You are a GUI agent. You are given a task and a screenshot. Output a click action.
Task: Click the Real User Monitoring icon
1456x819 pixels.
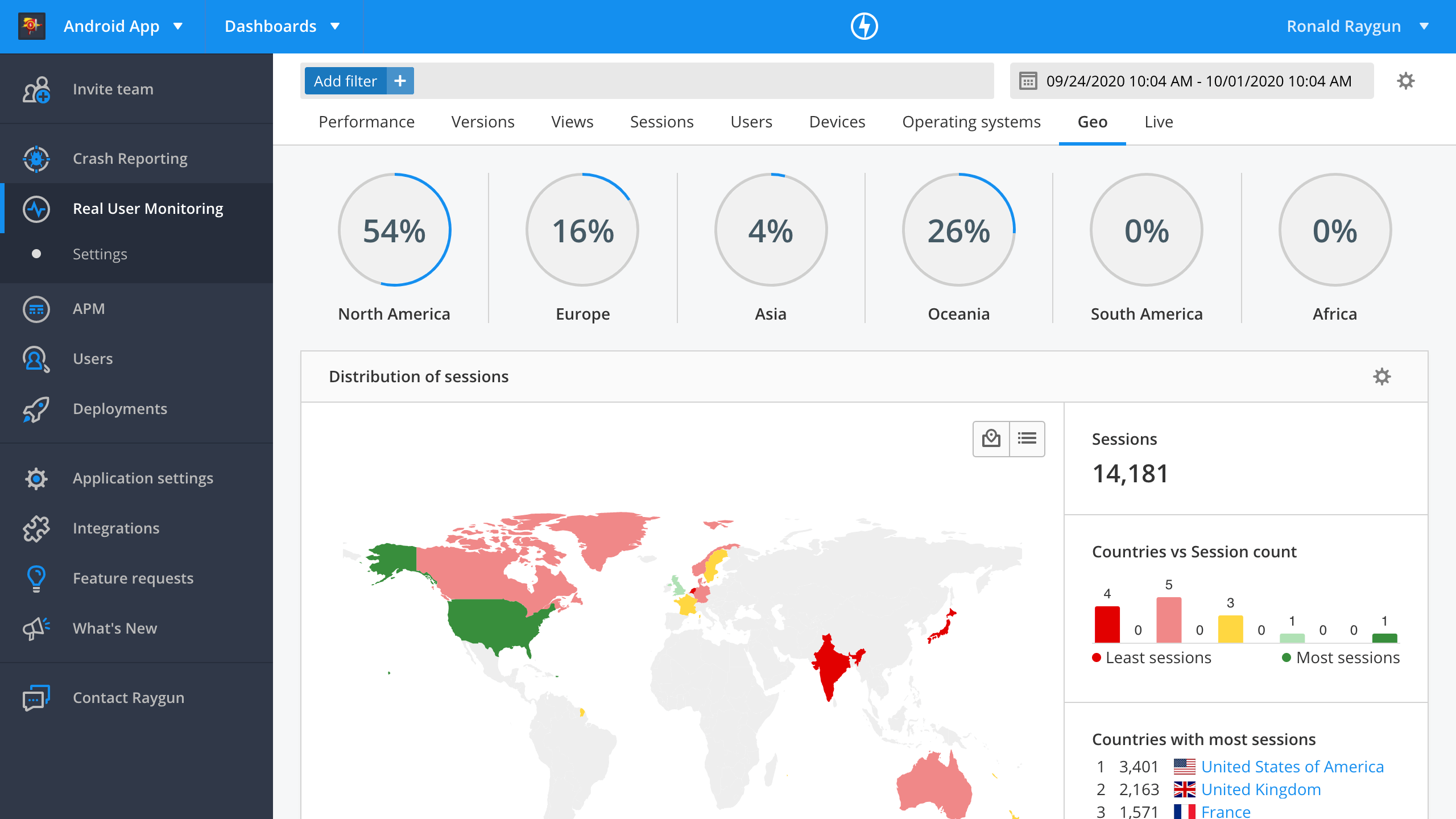[x=35, y=208]
